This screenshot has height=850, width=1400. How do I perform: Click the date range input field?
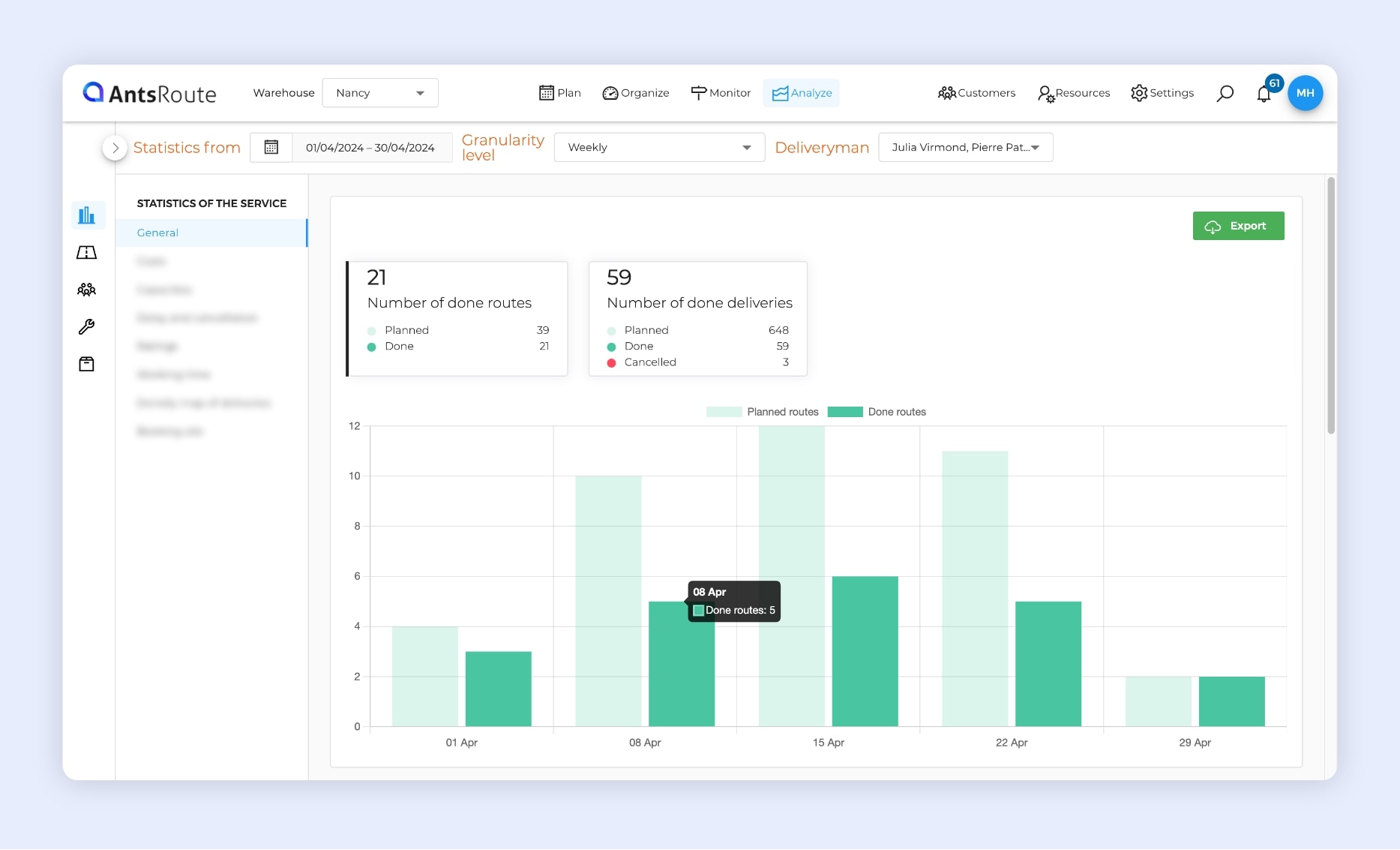[370, 148]
